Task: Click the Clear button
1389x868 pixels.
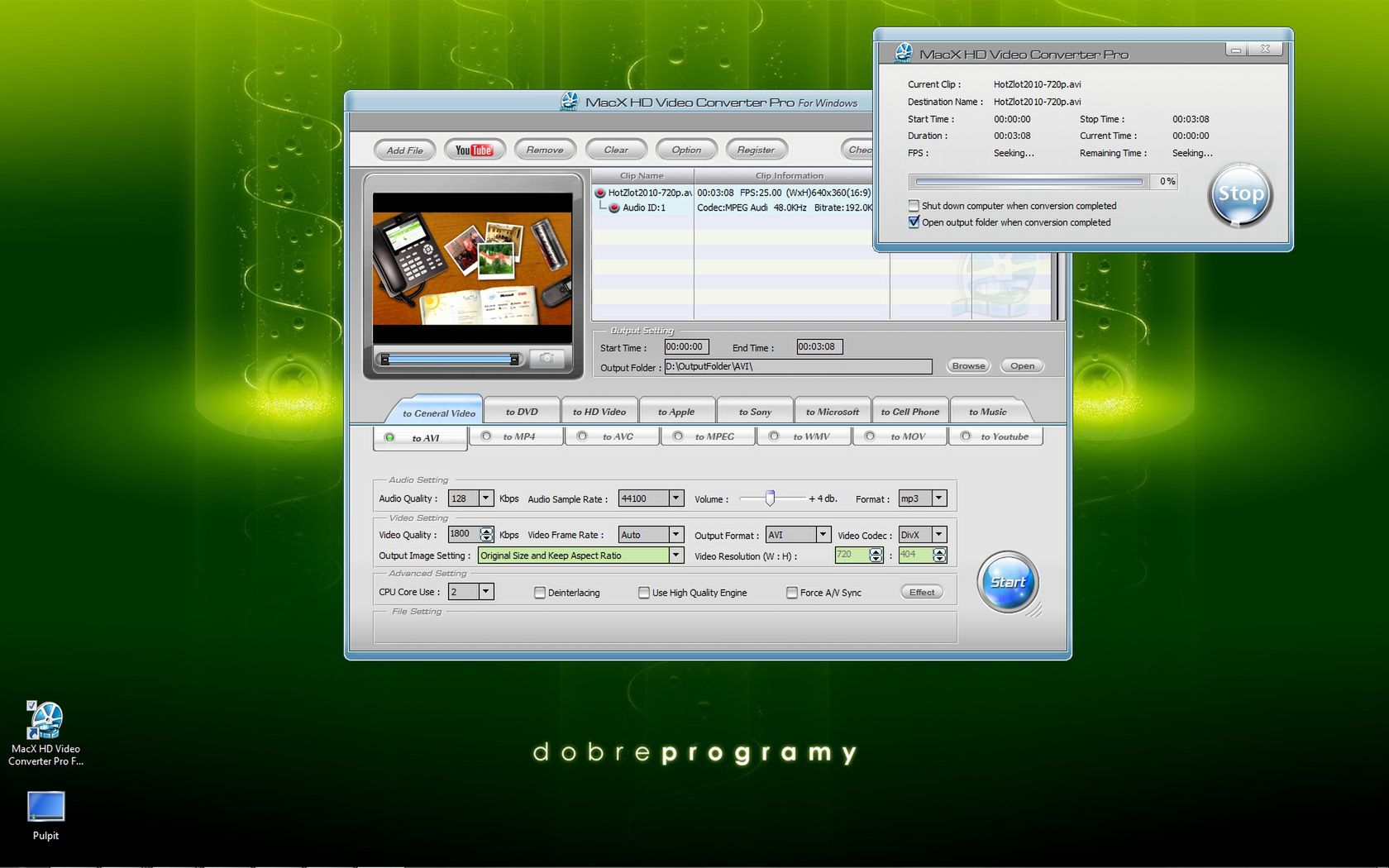Action: (x=616, y=150)
